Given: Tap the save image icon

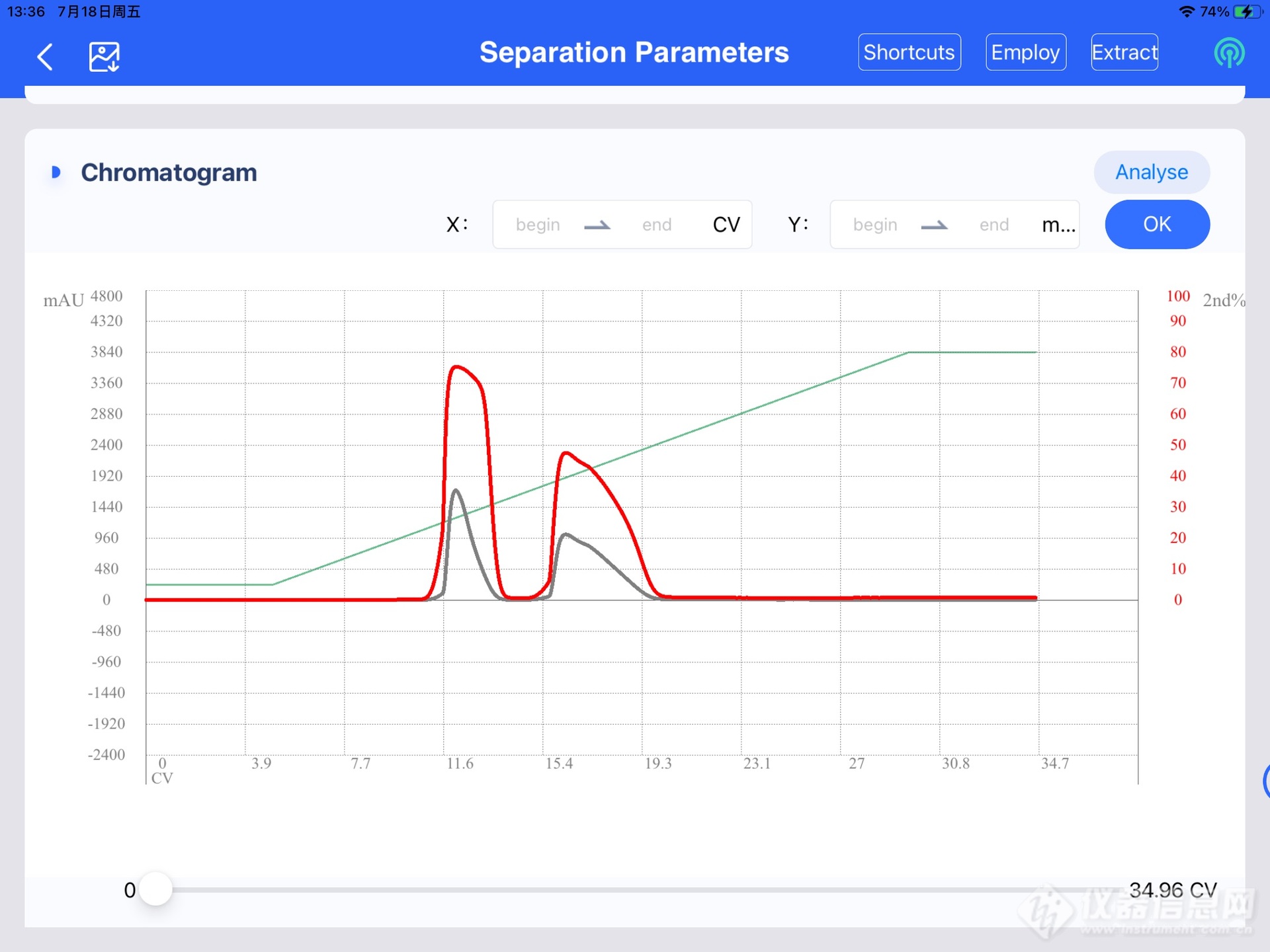Looking at the screenshot, I should pos(105,57).
